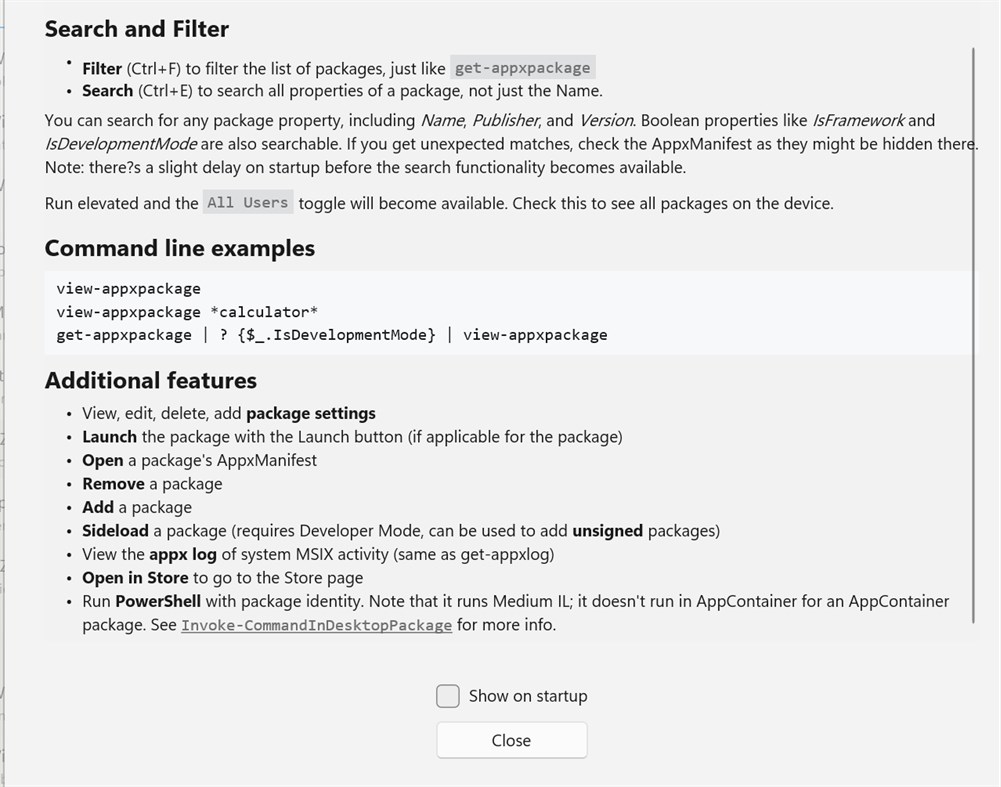Click the "Show on startup" label text
Viewport: 1001px width, 787px height.
(528, 696)
